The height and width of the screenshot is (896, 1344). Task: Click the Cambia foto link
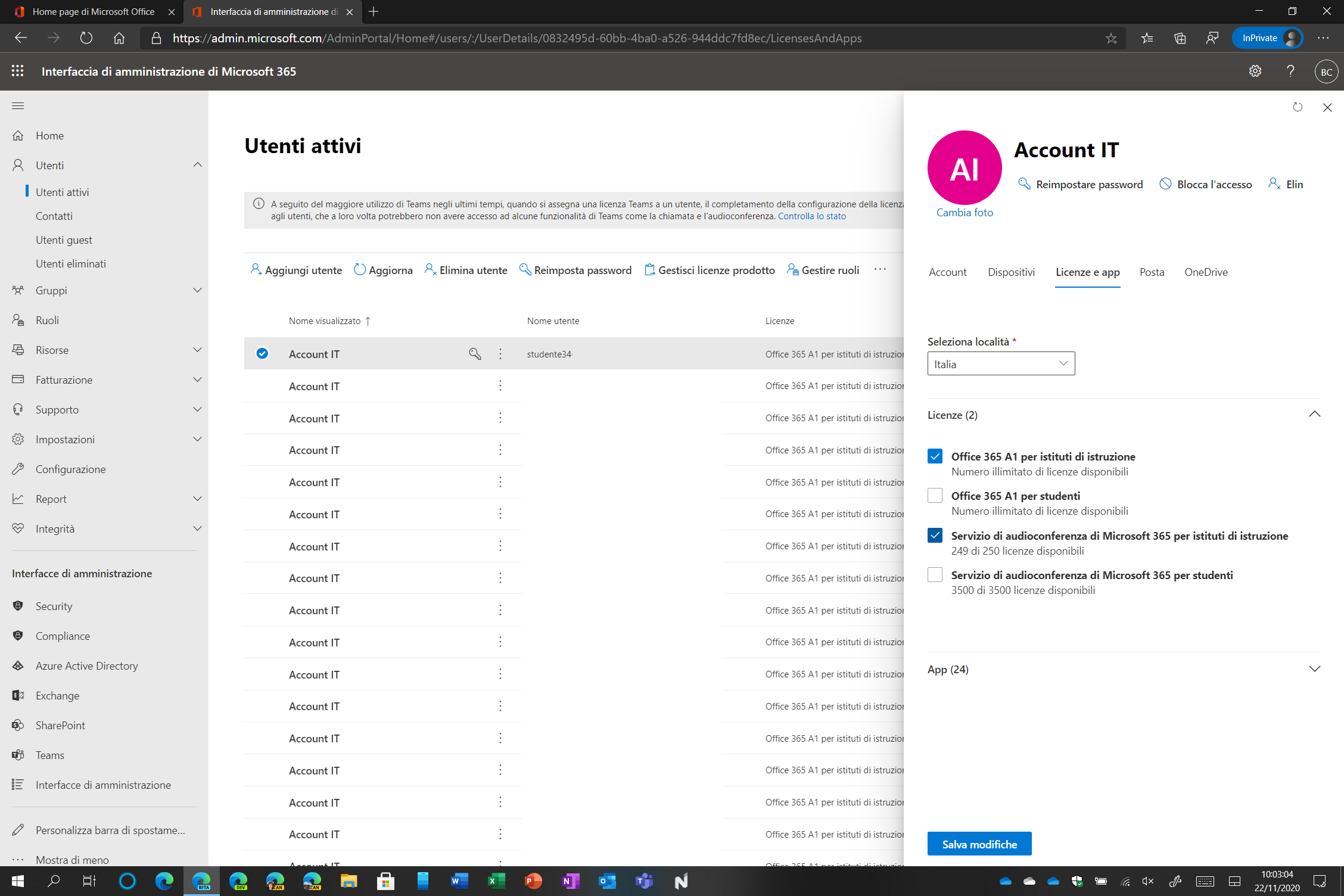pos(965,213)
